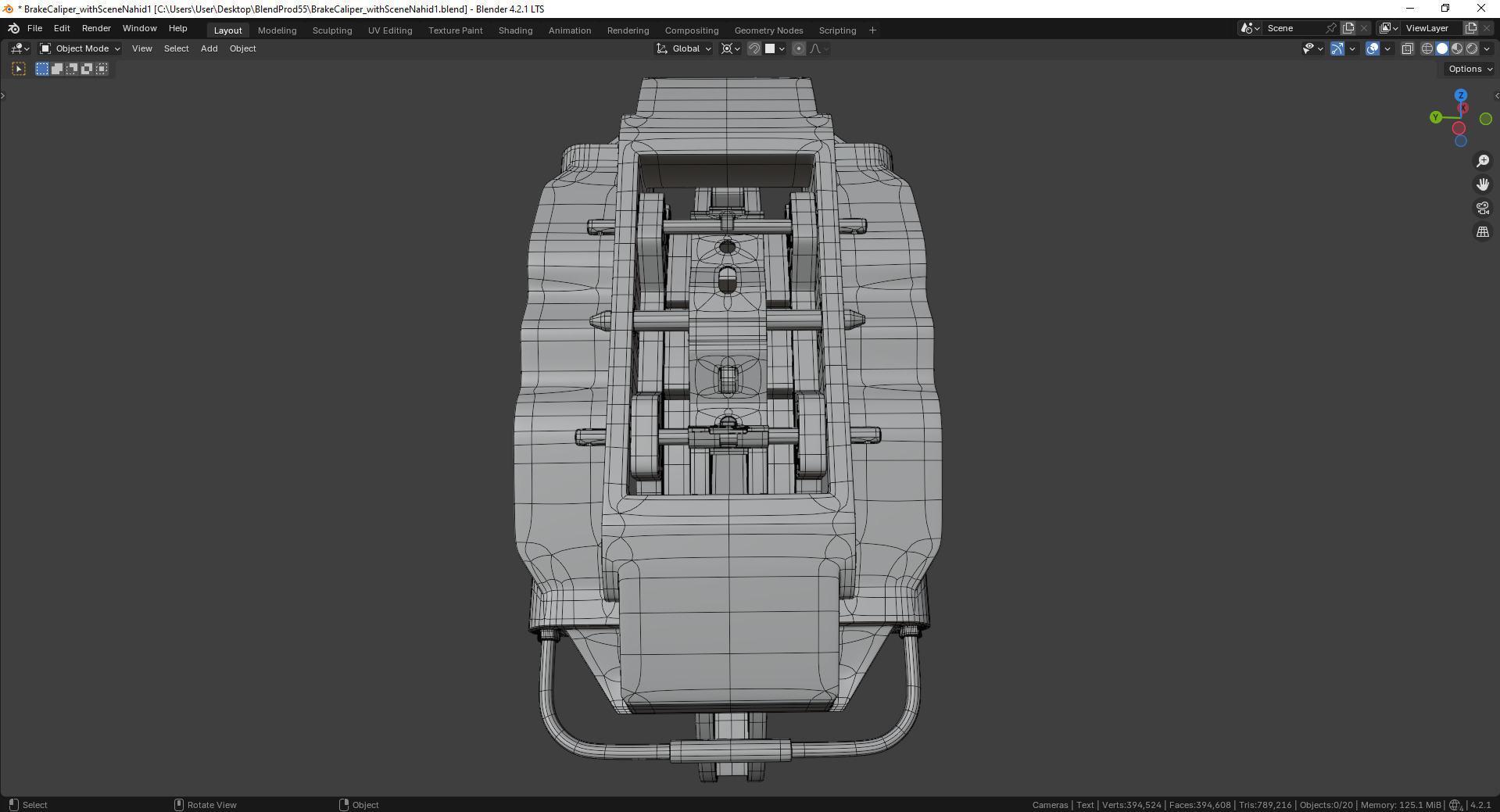The height and width of the screenshot is (812, 1500).
Task: Switch to the Sculpting workspace tab
Action: pyautogui.click(x=332, y=30)
